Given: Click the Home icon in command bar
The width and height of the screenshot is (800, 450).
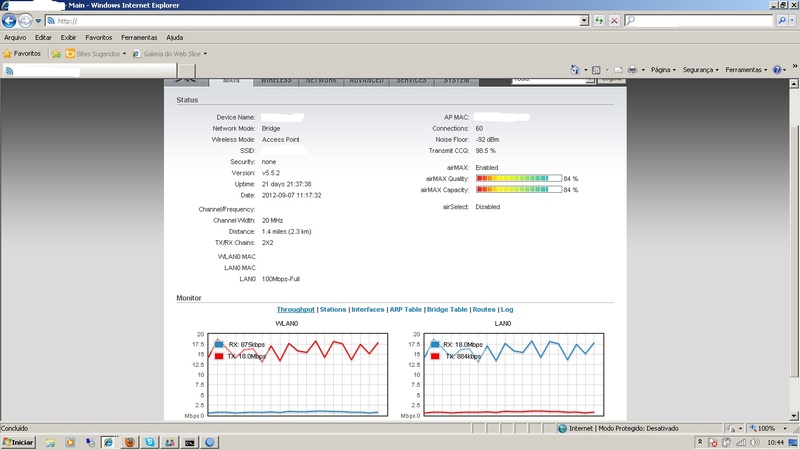Looking at the screenshot, I should point(575,70).
